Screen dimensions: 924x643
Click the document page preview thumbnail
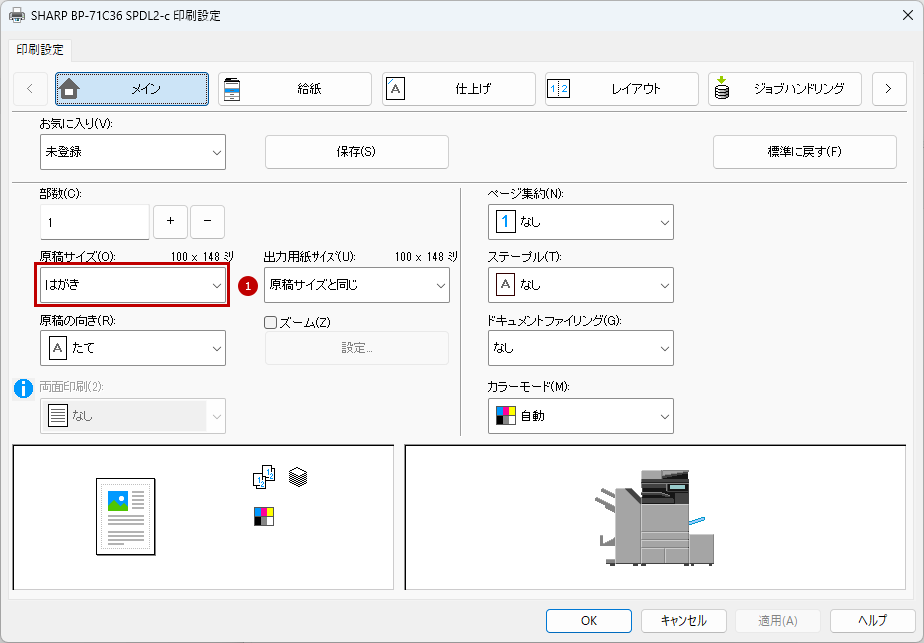click(x=126, y=516)
